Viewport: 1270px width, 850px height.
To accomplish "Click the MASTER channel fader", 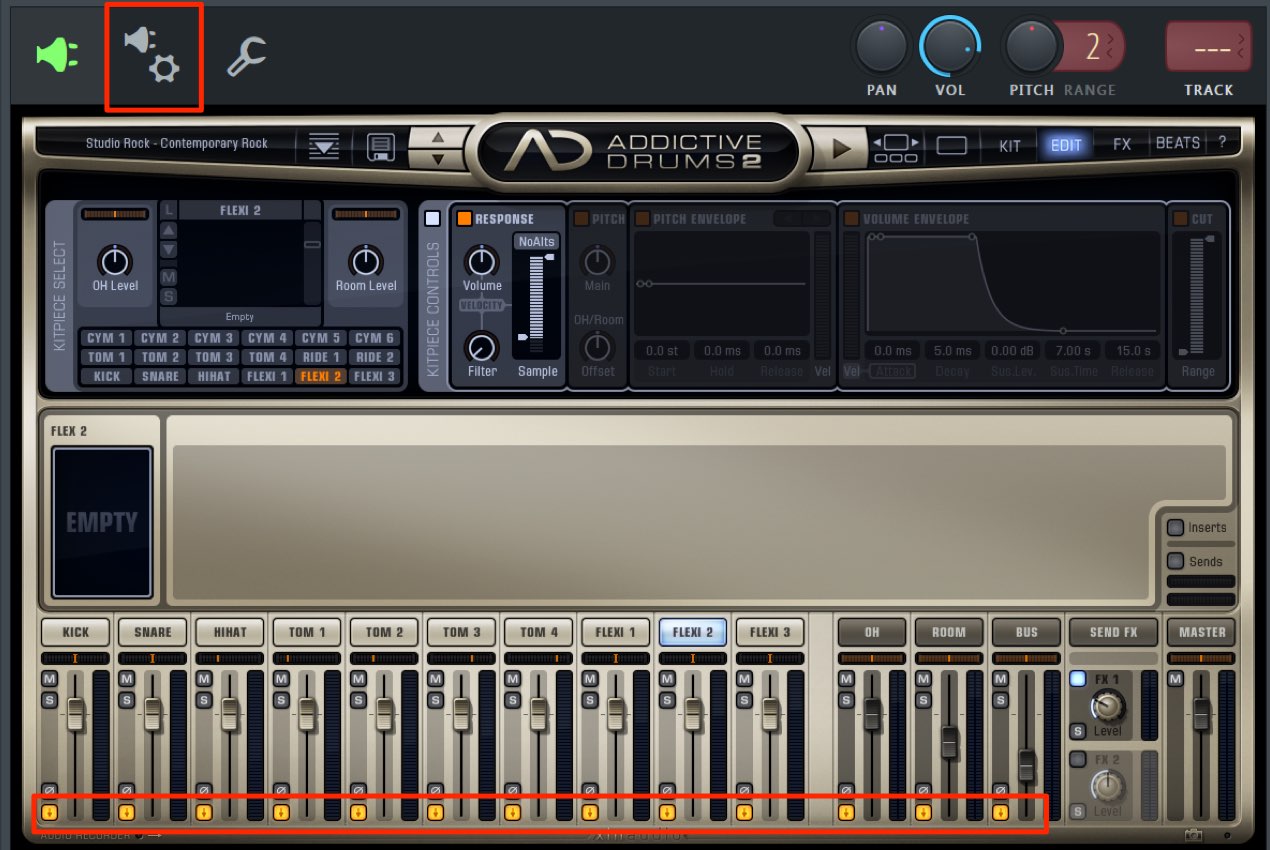I will 1201,713.
